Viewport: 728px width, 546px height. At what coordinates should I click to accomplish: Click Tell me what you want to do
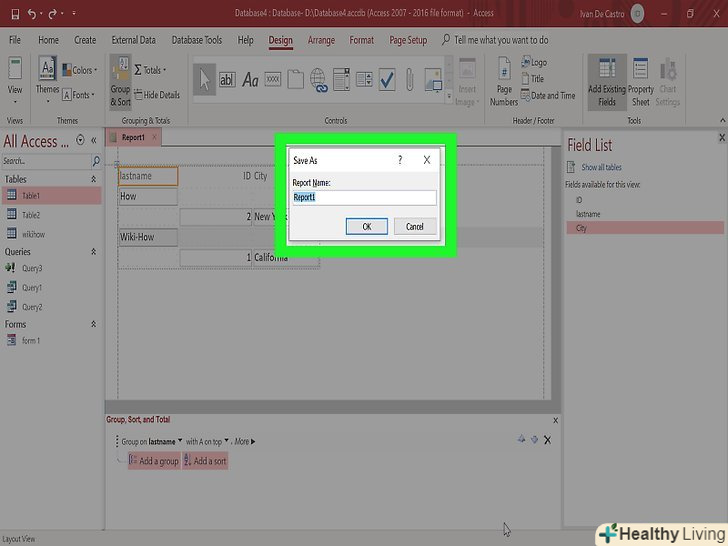click(495, 40)
